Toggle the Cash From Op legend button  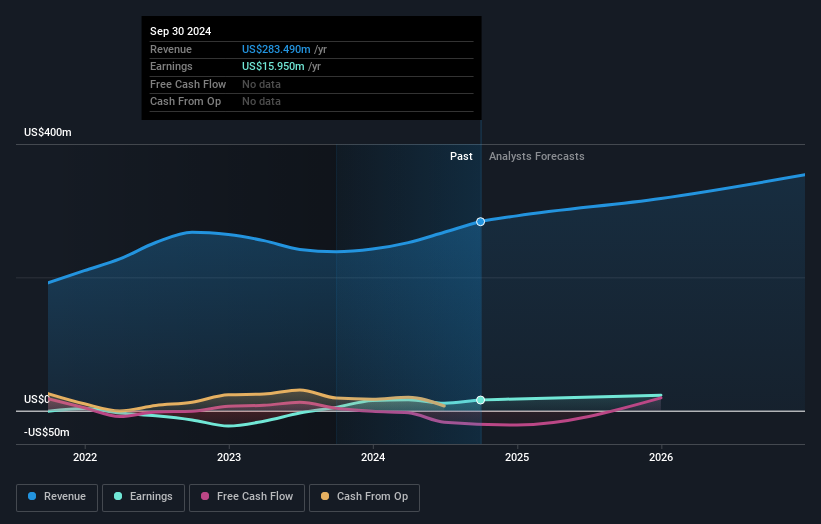click(364, 497)
